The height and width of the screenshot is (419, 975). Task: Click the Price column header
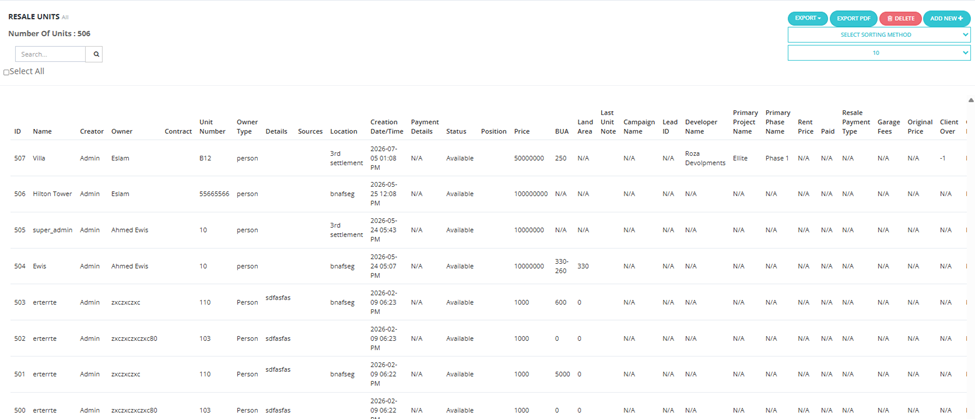pyautogui.click(x=522, y=132)
